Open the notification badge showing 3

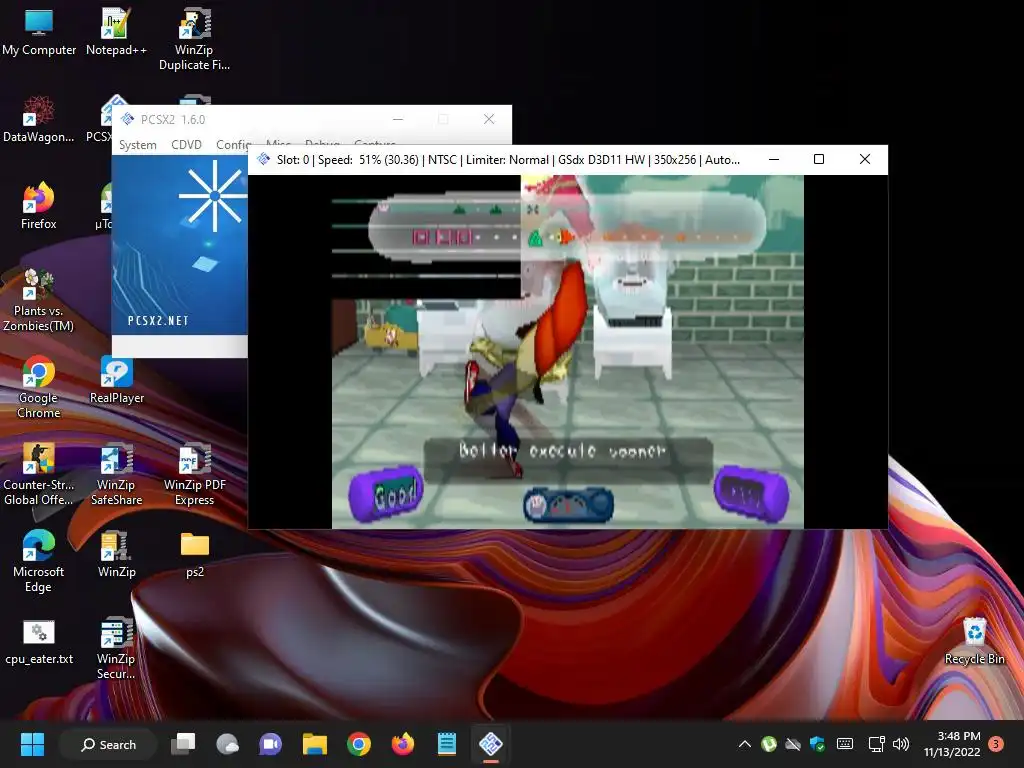pyautogui.click(x=996, y=744)
